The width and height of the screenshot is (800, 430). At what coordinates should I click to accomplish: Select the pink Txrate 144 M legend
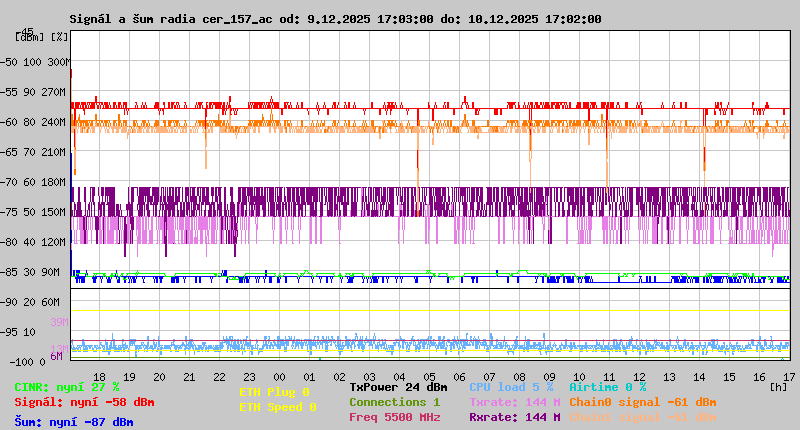[x=514, y=402]
